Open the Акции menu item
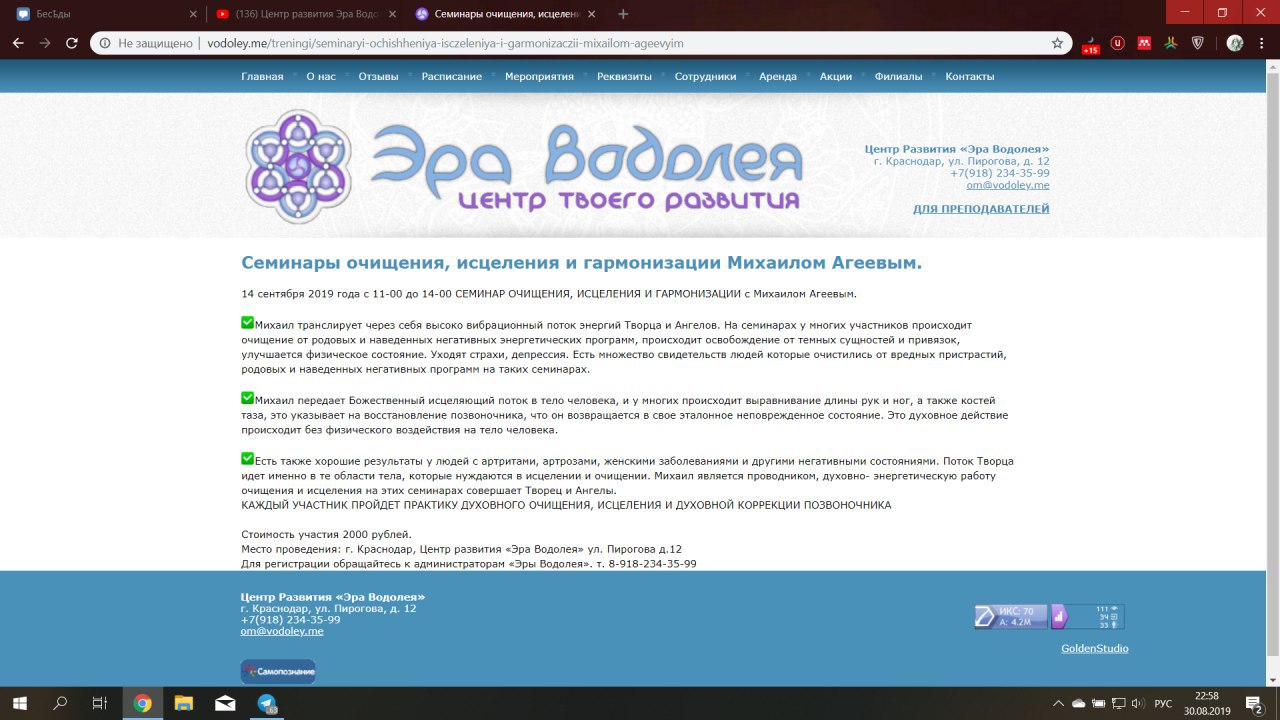This screenshot has width=1280, height=720. point(836,76)
